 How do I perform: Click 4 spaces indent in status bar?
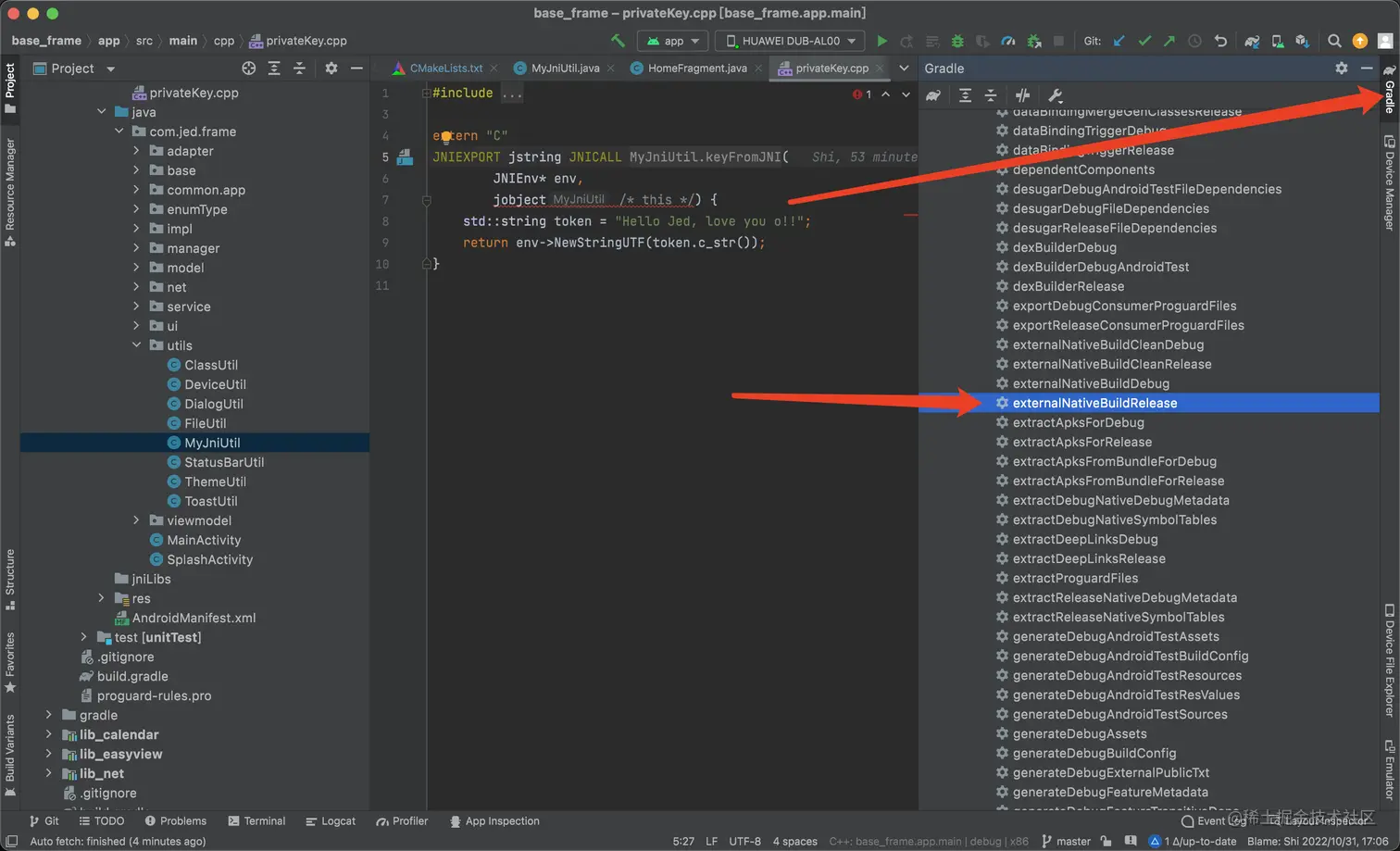(x=795, y=842)
